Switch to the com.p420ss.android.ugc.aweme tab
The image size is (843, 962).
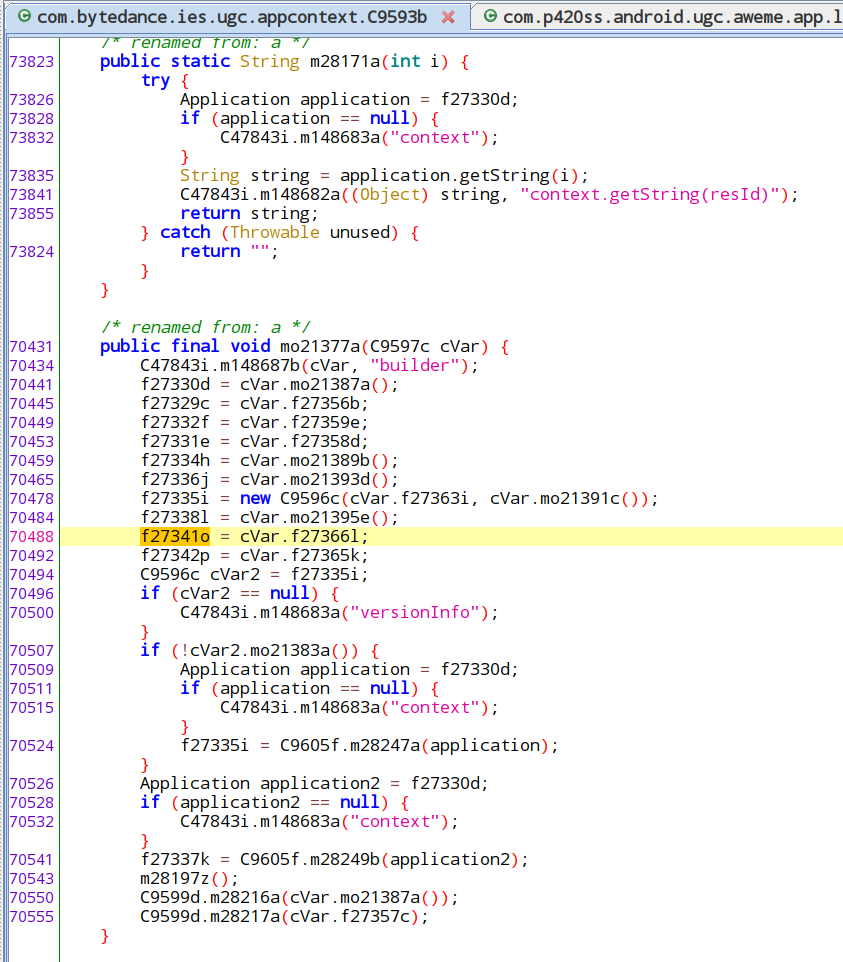point(670,17)
